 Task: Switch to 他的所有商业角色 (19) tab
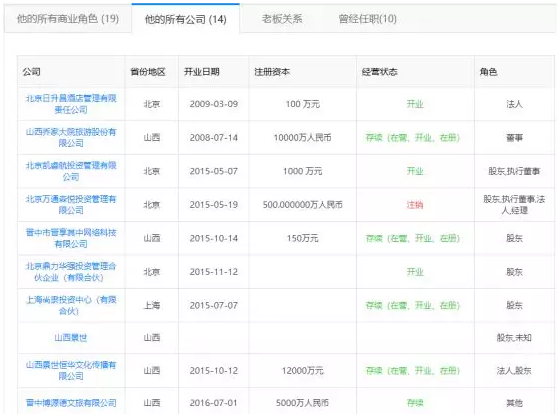[68, 19]
